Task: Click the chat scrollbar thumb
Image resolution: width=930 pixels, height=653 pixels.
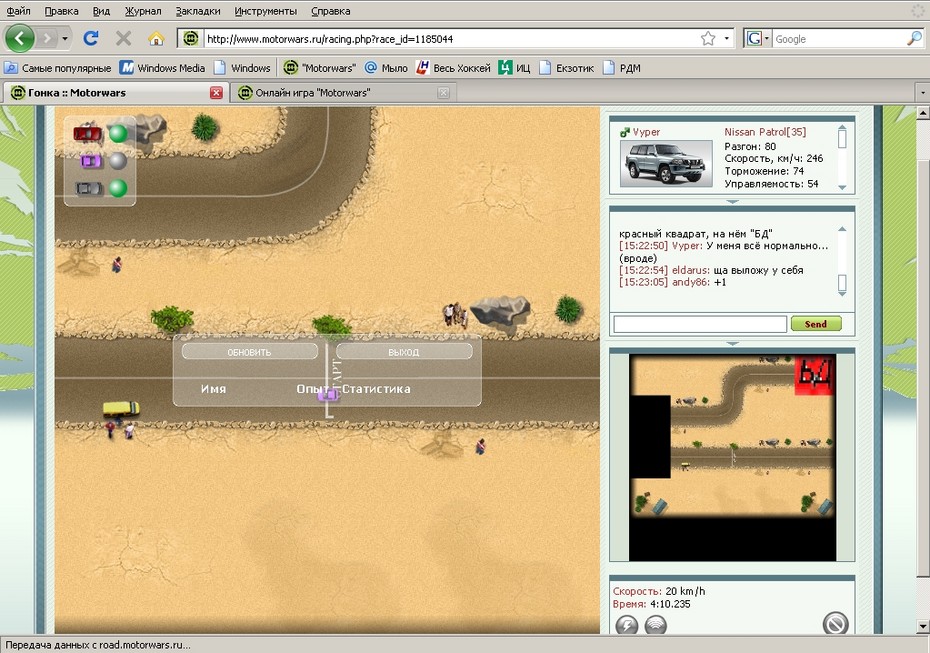Action: point(842,284)
